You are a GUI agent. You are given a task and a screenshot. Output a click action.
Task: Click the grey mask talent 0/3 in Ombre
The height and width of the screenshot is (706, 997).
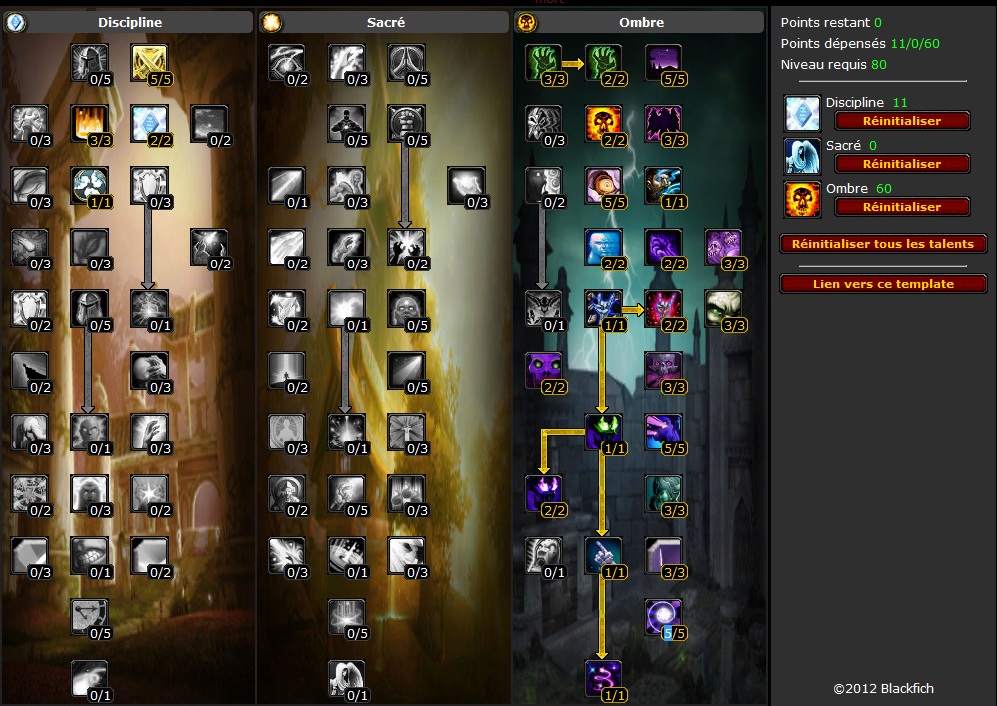pyautogui.click(x=544, y=124)
